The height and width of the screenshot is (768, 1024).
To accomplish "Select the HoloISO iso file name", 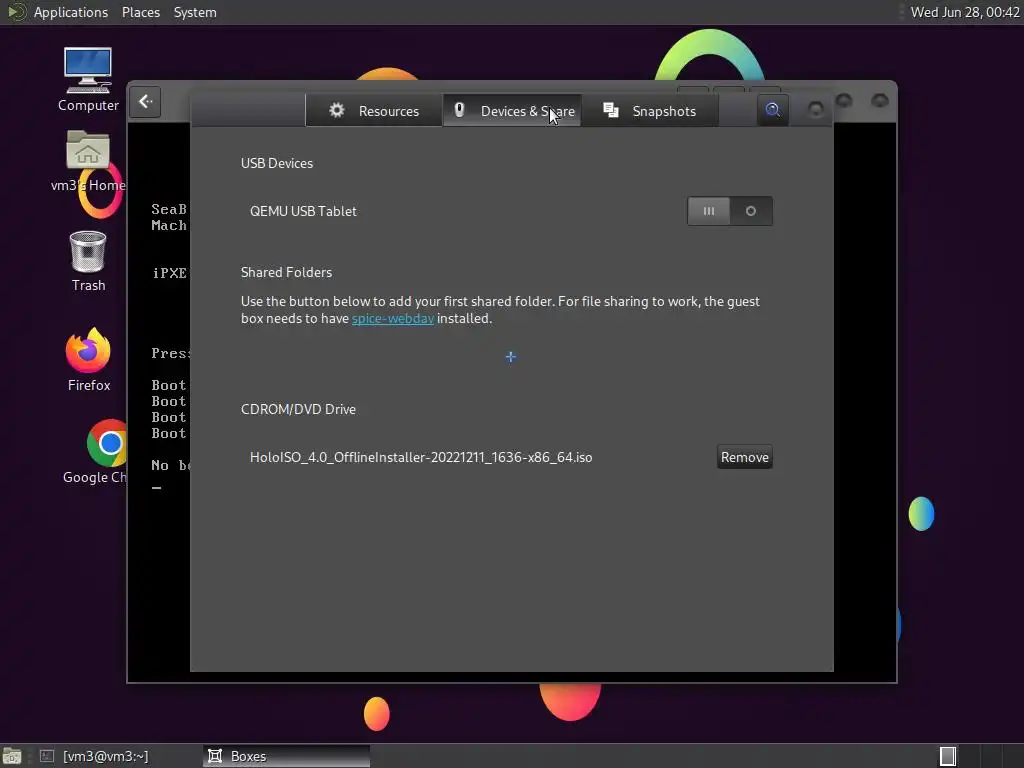I will click(421, 457).
